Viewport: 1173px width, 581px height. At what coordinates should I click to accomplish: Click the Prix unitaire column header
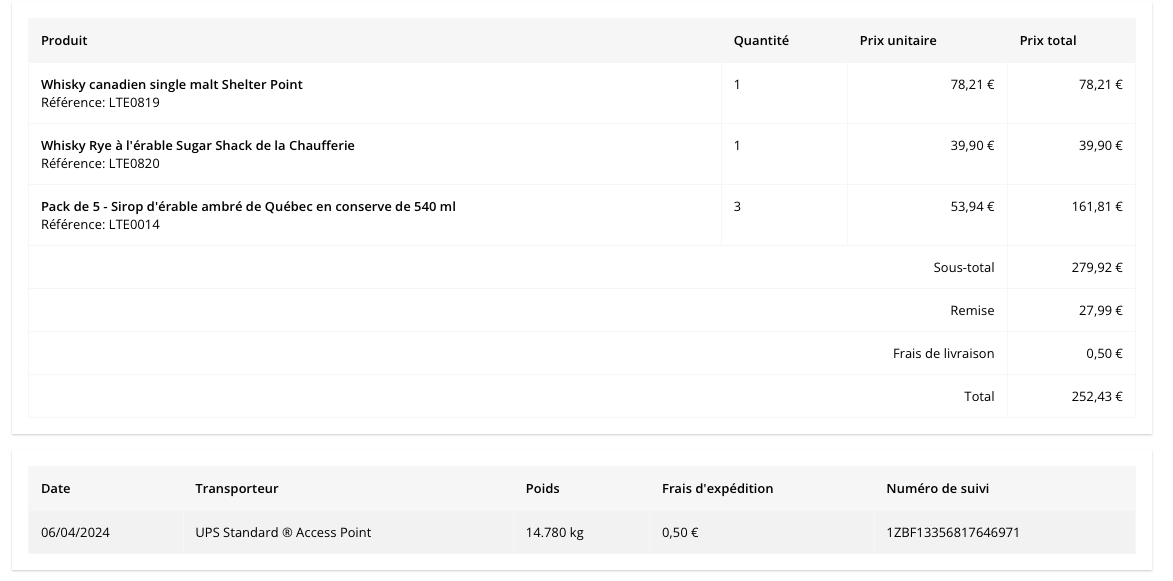(898, 40)
